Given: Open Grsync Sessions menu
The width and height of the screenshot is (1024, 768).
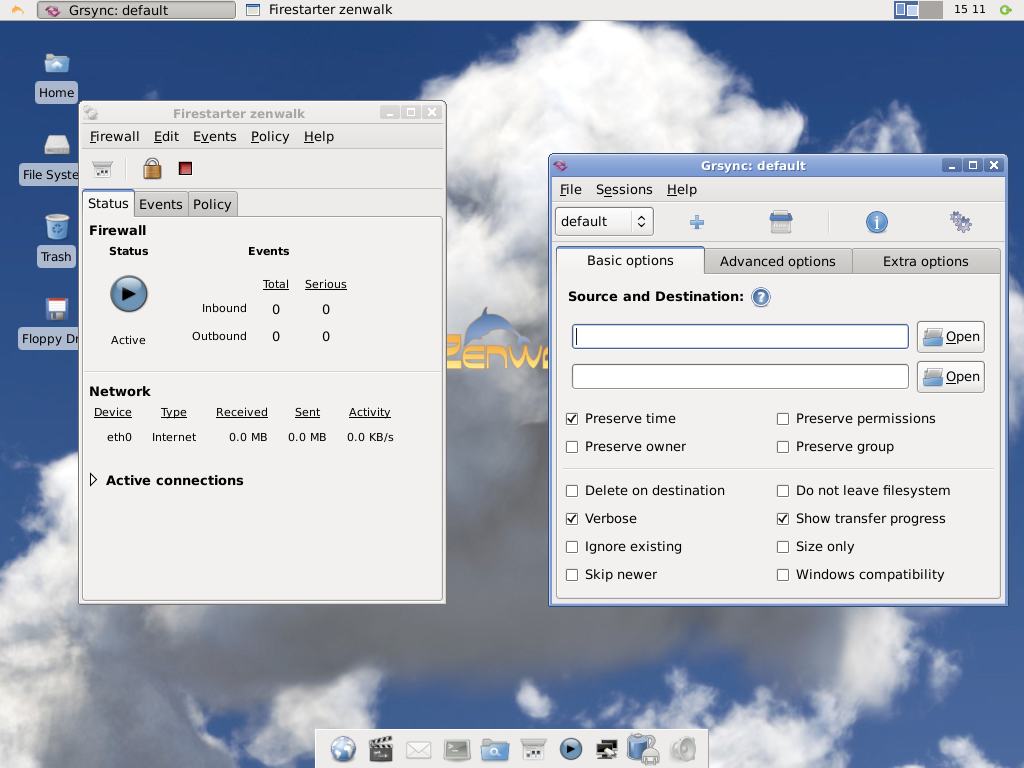Looking at the screenshot, I should point(624,189).
